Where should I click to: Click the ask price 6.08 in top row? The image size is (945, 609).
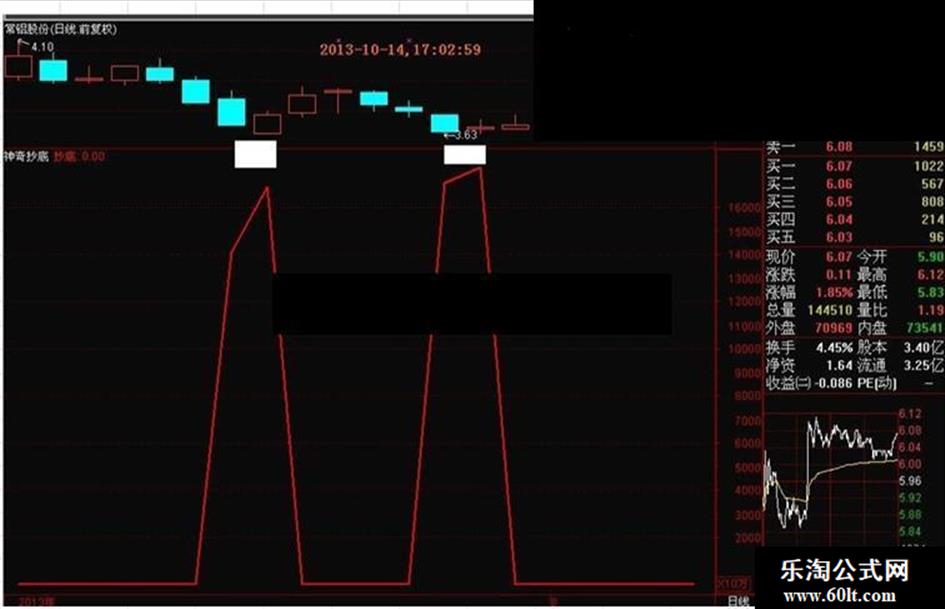tap(839, 147)
